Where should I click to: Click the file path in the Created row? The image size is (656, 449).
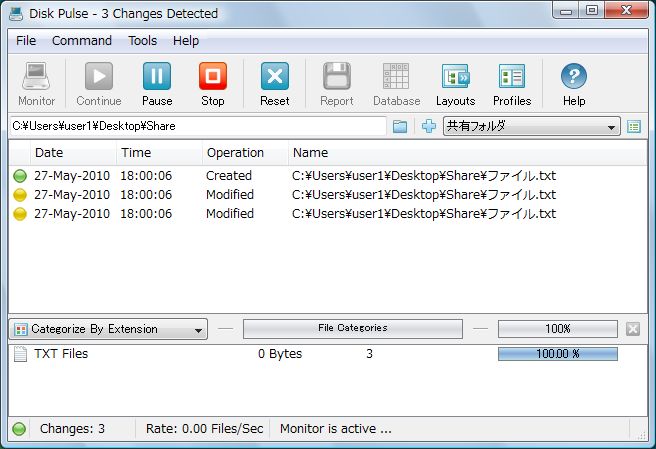coord(424,176)
